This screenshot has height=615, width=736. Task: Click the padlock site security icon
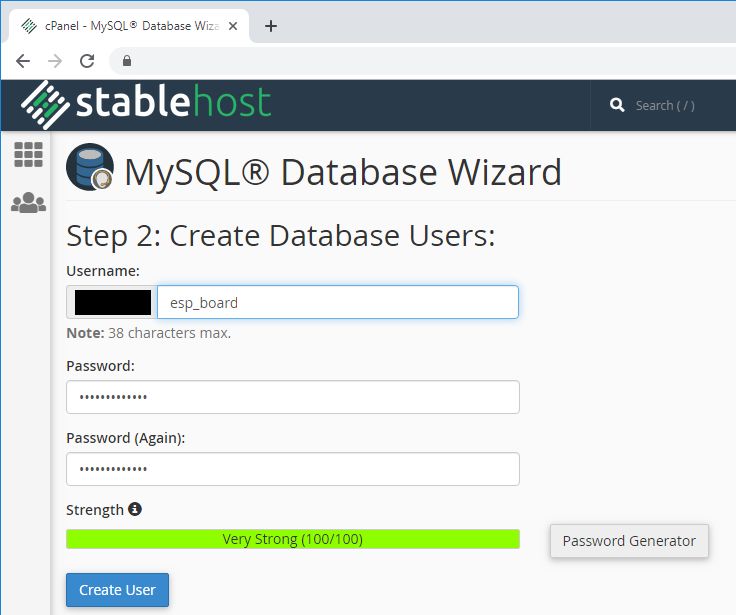click(127, 61)
